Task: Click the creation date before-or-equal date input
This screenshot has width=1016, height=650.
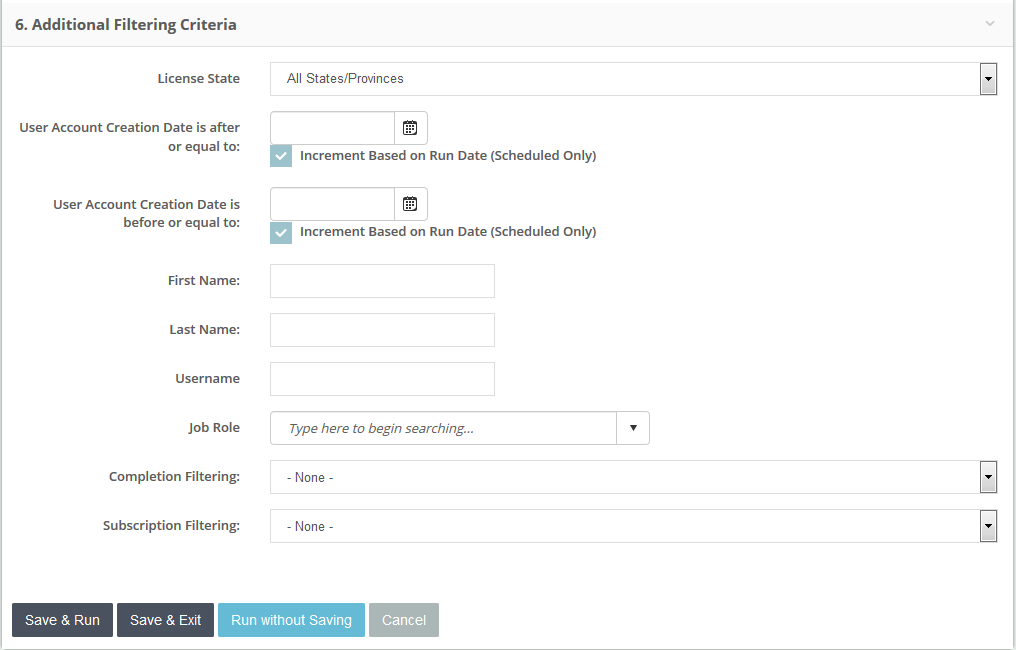Action: click(x=333, y=204)
